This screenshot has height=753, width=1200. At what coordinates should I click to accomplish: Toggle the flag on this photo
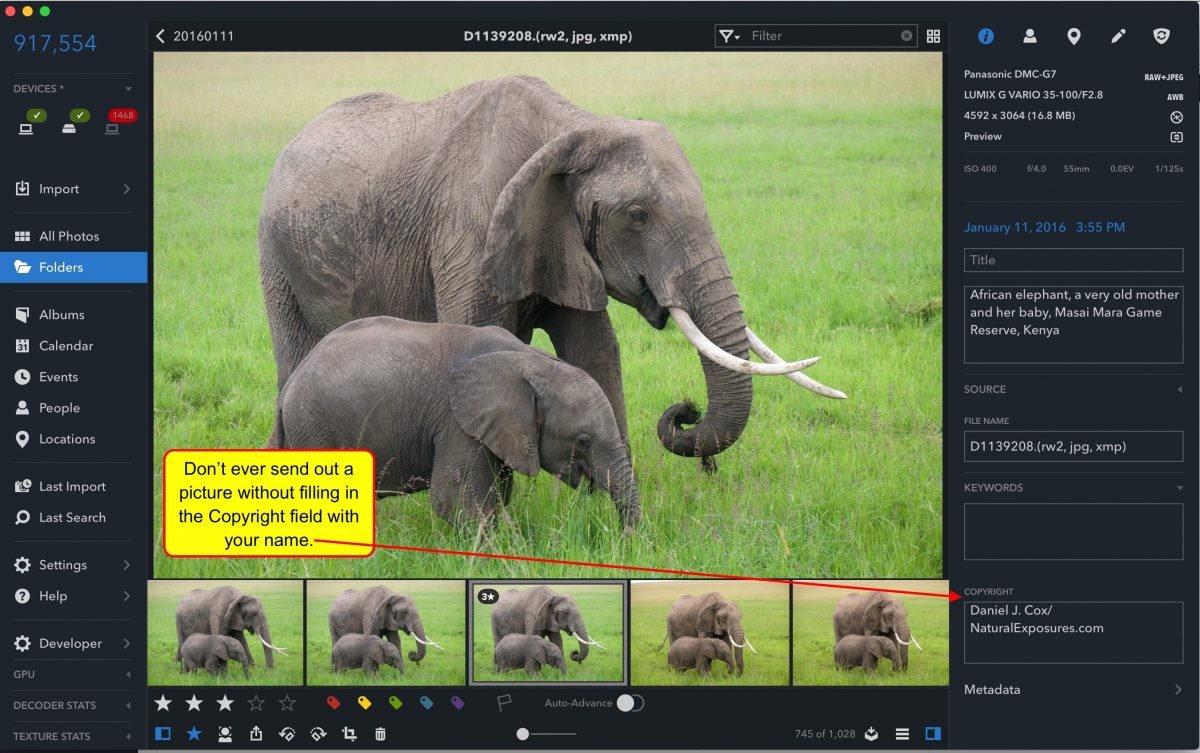click(505, 703)
